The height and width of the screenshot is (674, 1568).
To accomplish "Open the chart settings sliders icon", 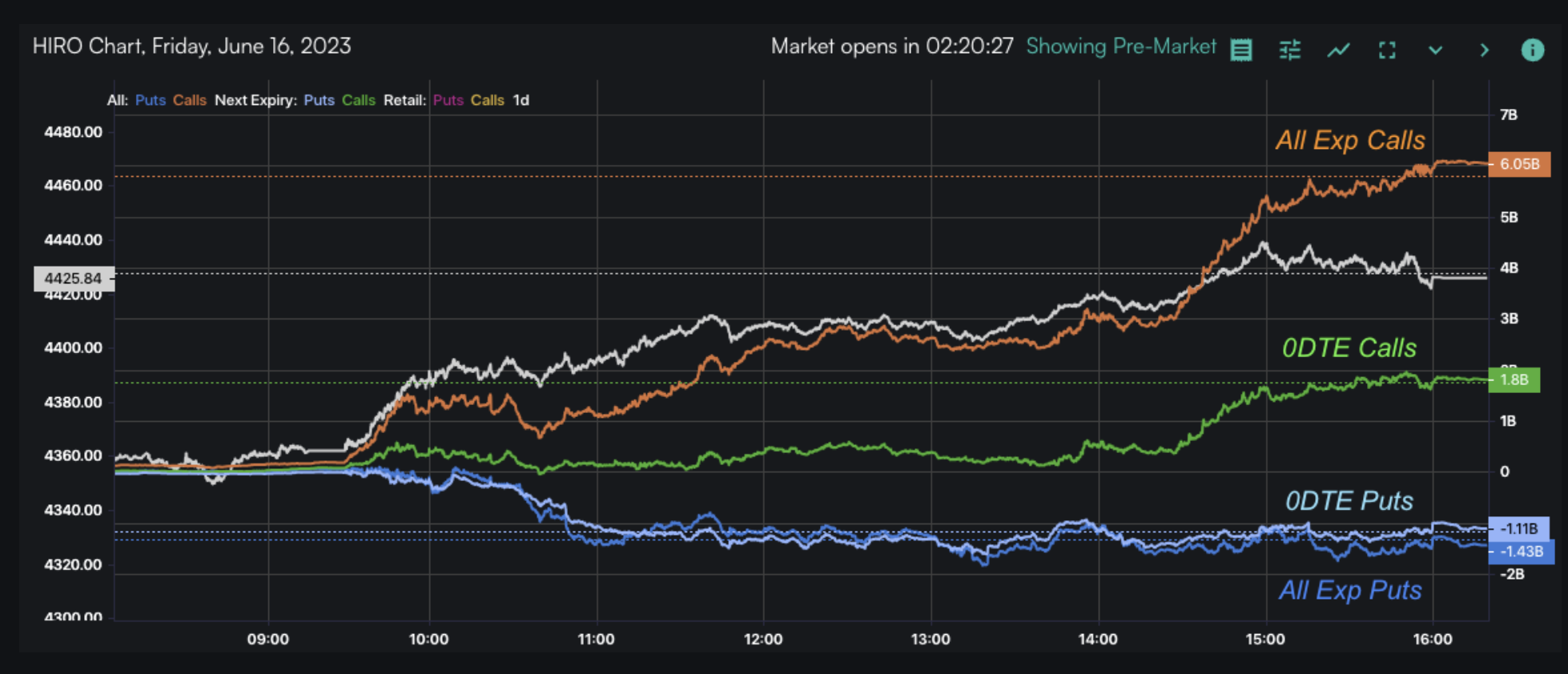I will 1289,50.
